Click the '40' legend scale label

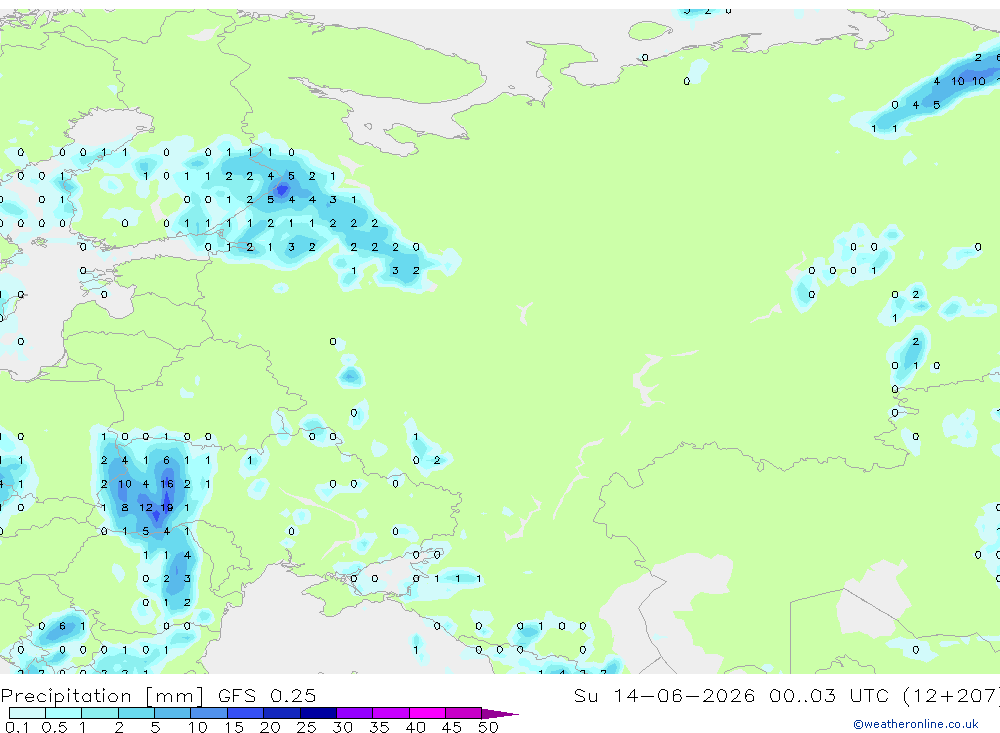click(416, 727)
